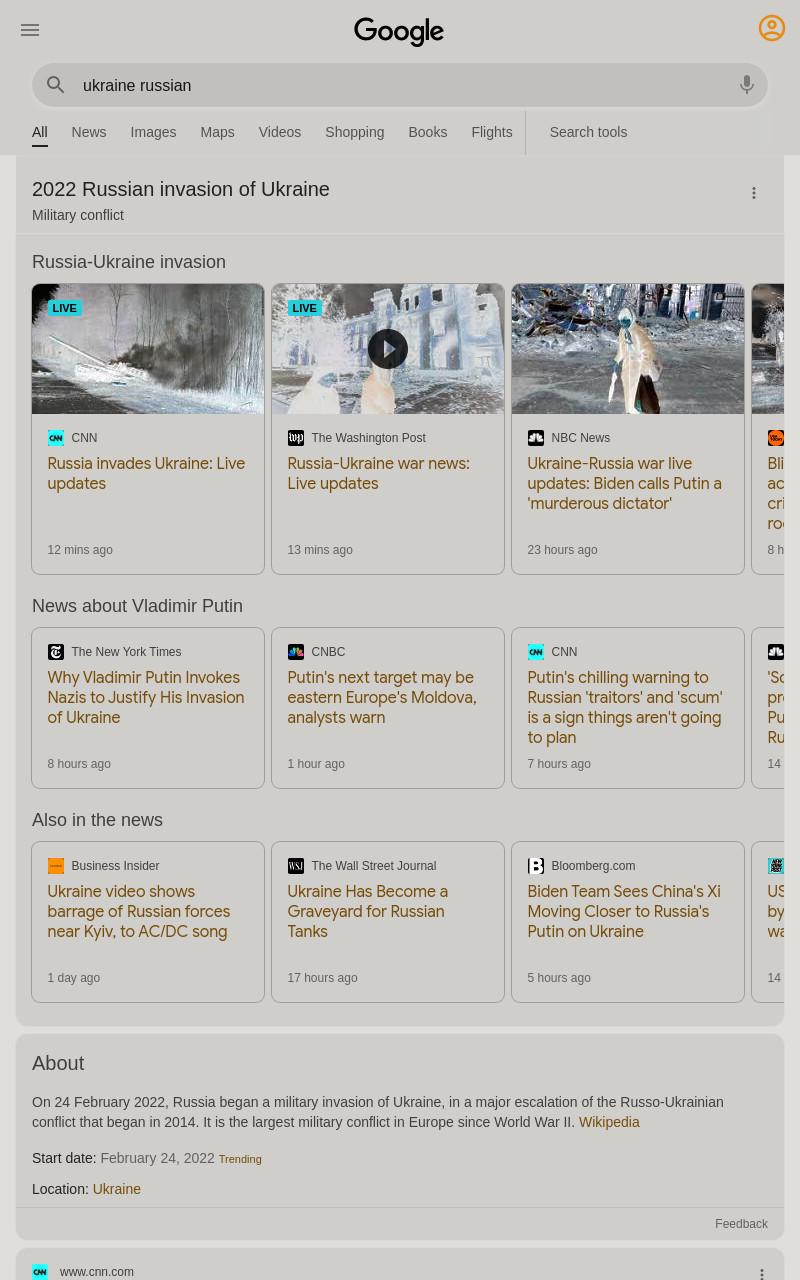
Task: Switch to the Flights tab
Action: 491,132
